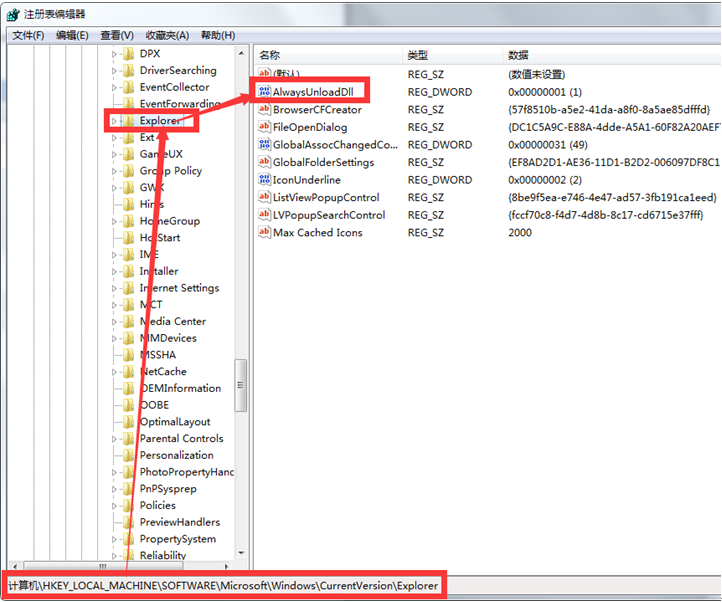
Task: Expand the DPX tree node
Action: click(x=114, y=54)
